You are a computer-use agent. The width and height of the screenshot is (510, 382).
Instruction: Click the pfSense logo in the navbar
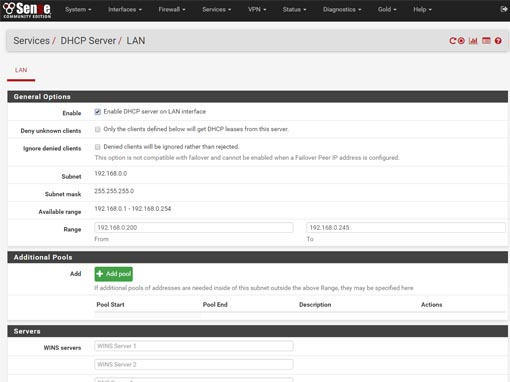click(x=27, y=10)
